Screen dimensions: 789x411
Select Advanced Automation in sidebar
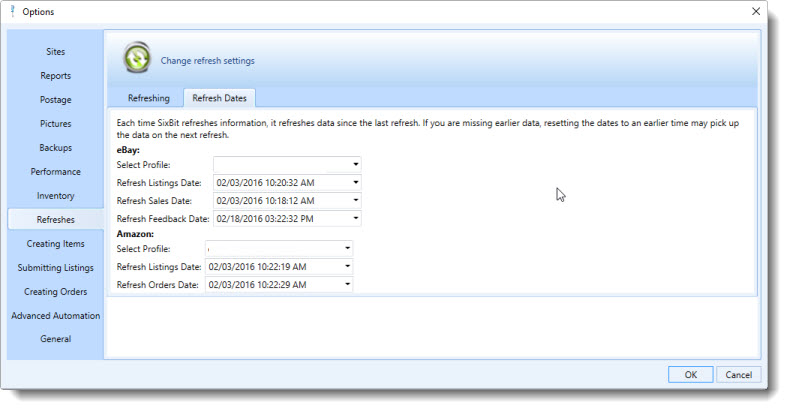click(55, 315)
